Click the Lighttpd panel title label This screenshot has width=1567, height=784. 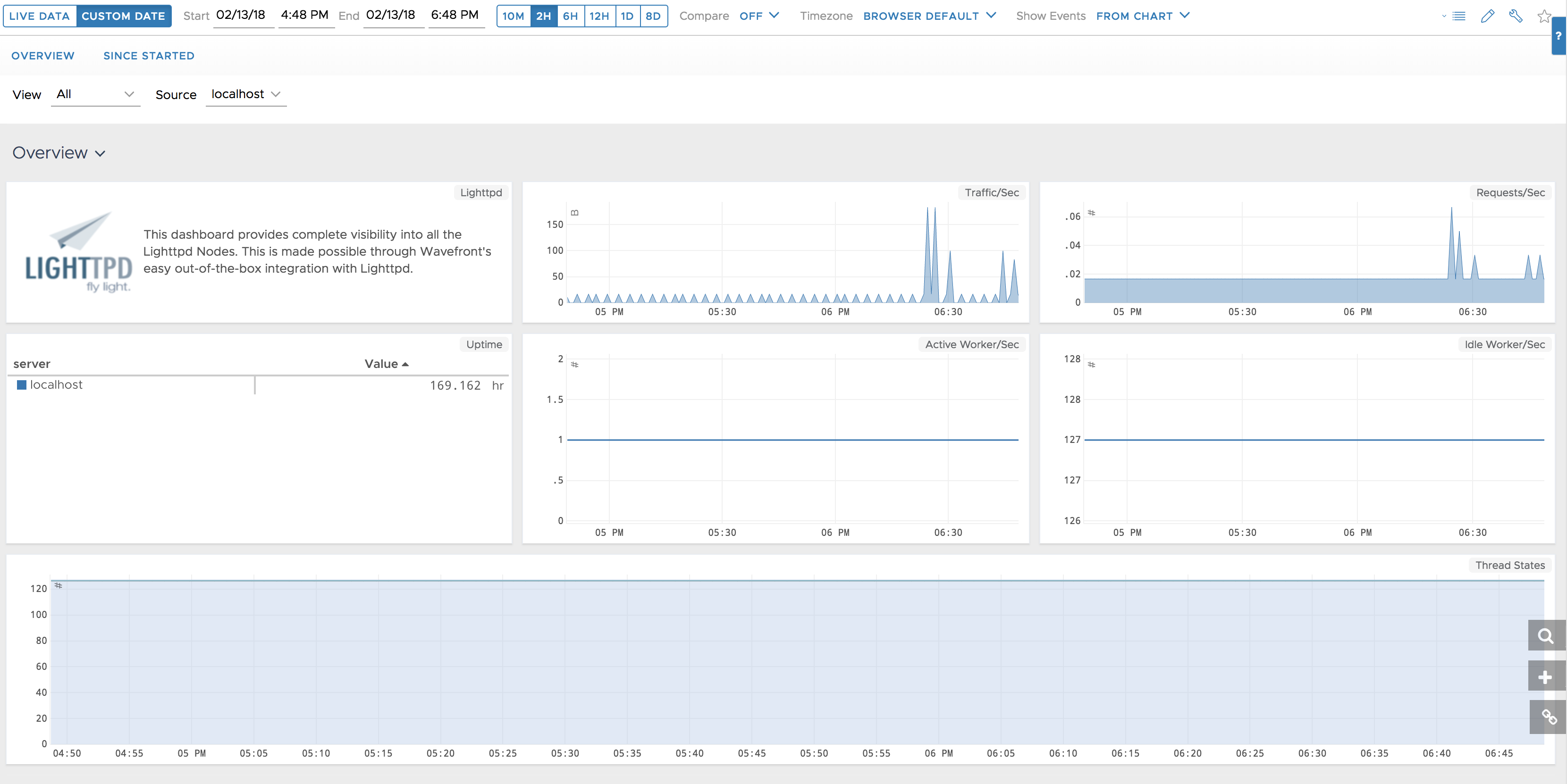[x=481, y=192]
